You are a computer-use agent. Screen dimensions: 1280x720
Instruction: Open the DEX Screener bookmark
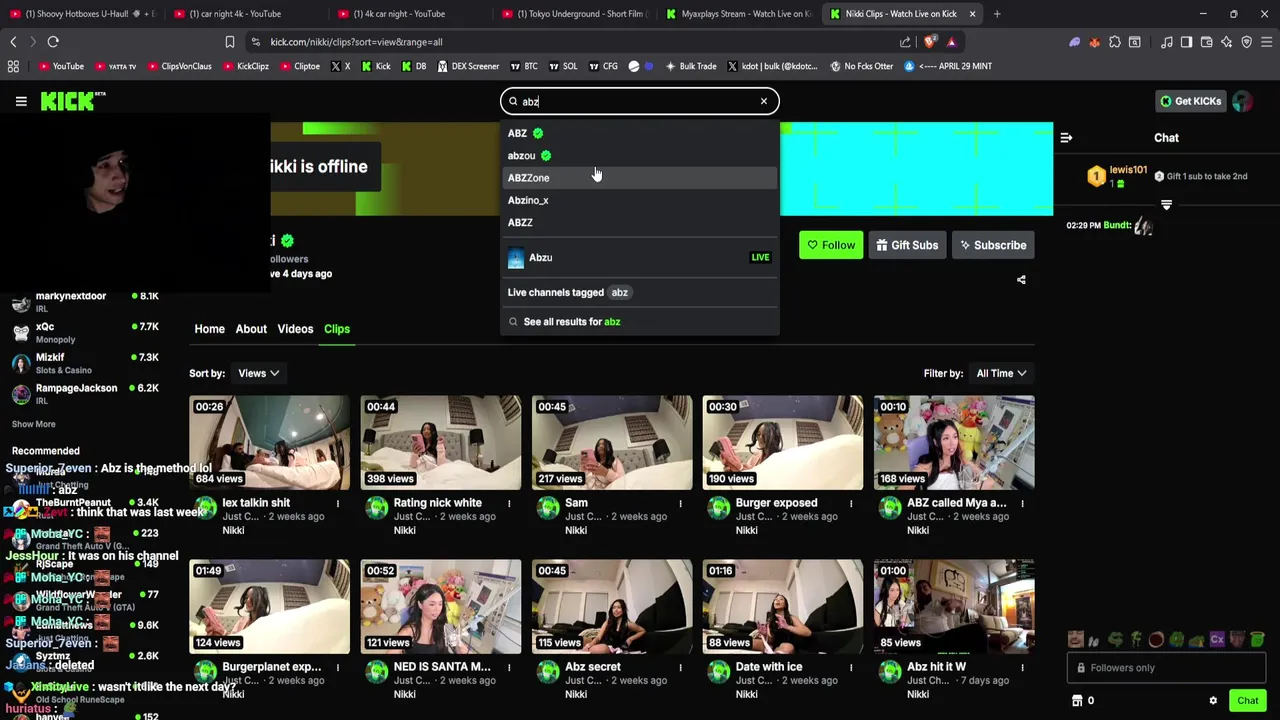pos(468,66)
